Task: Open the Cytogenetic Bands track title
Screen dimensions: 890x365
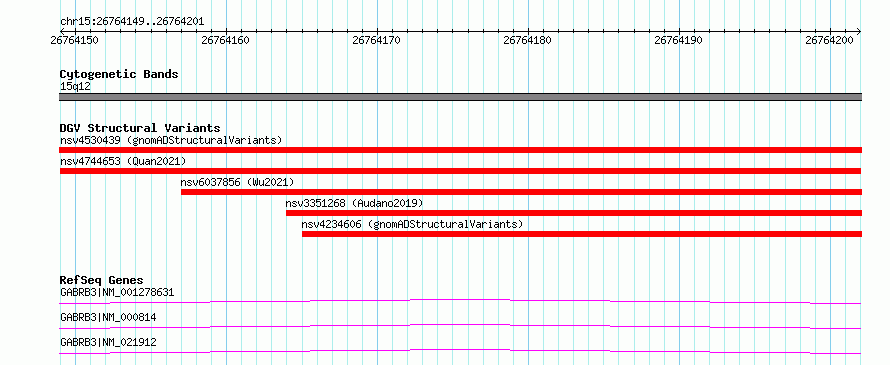Action: click(x=119, y=74)
